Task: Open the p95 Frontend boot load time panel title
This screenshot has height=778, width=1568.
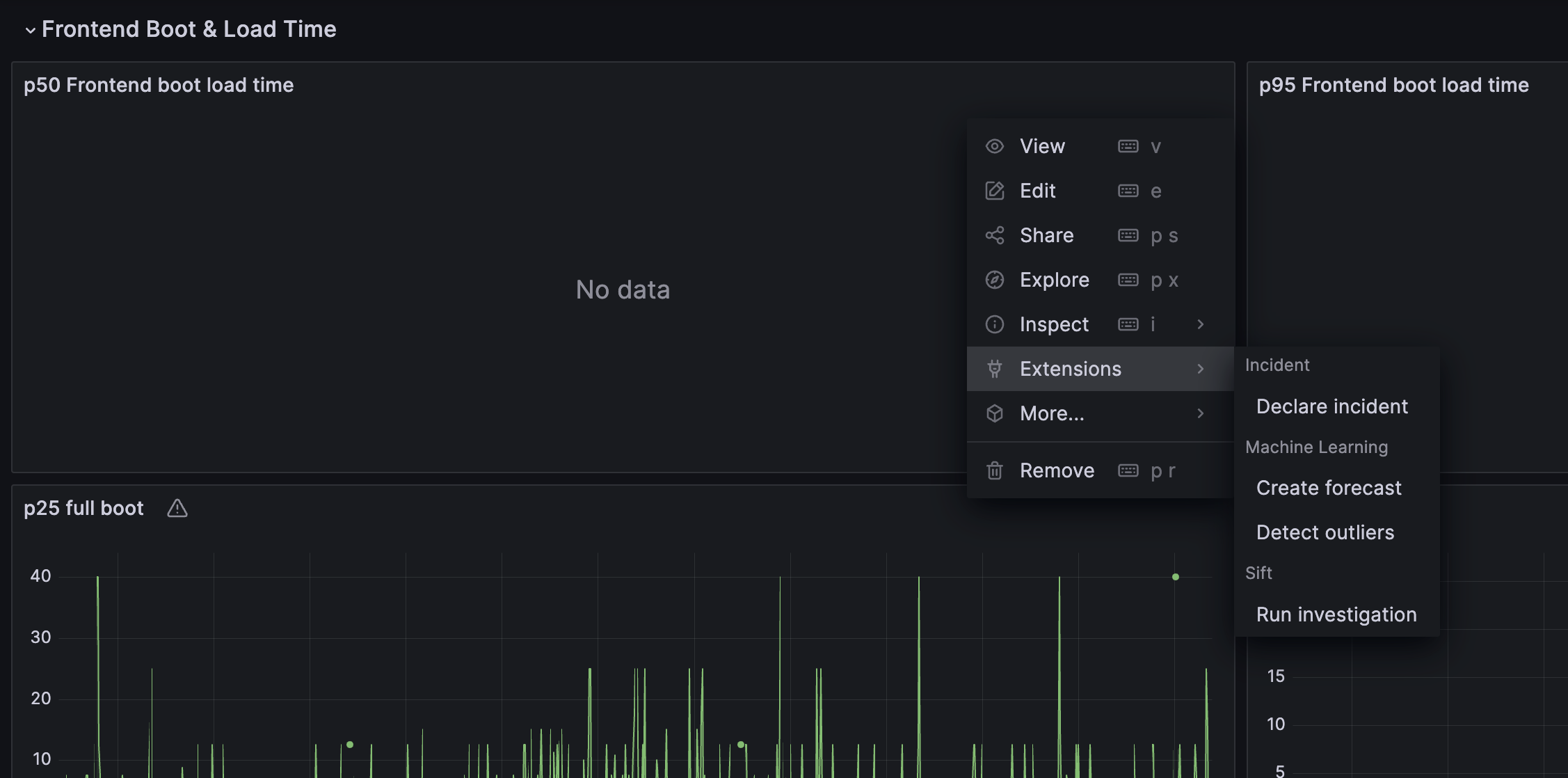Action: (1394, 85)
